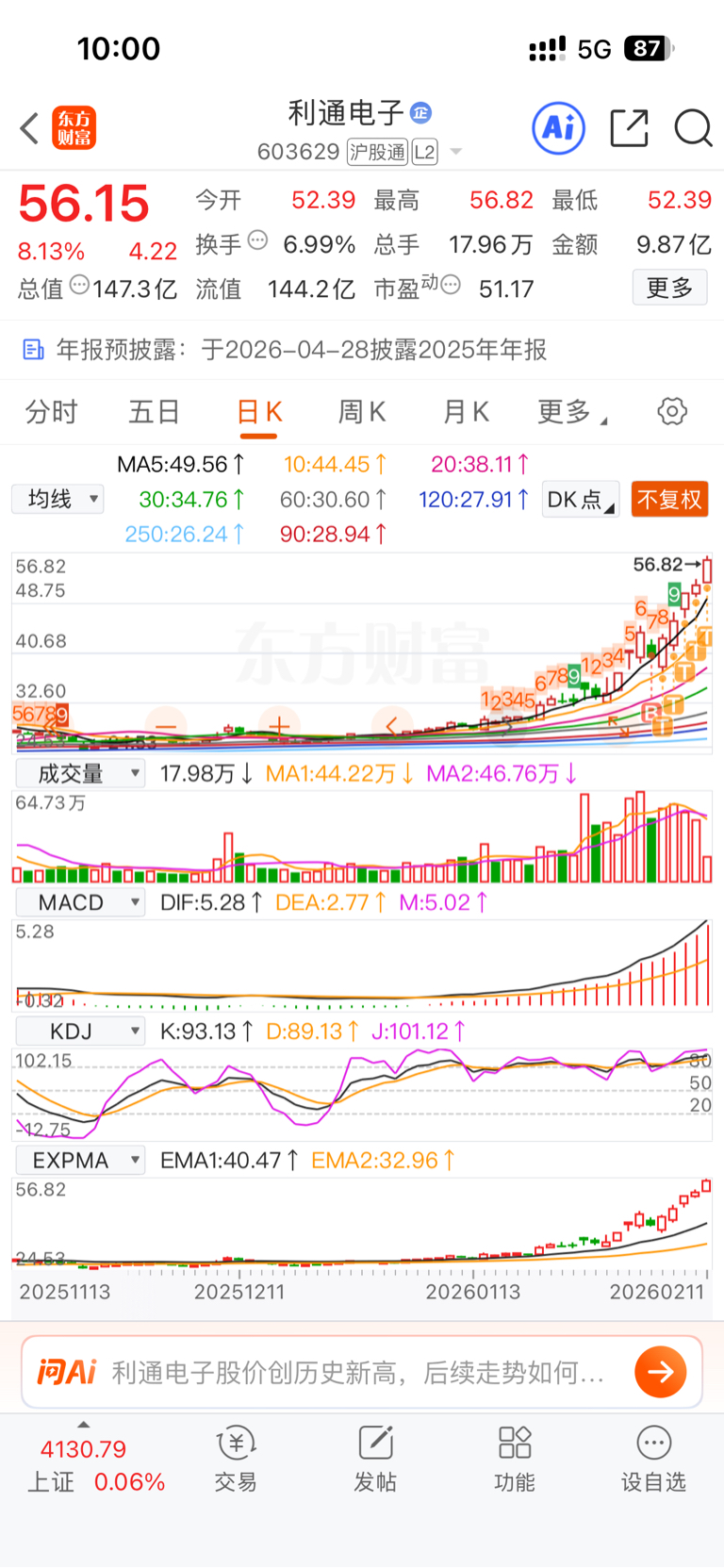Image resolution: width=724 pixels, height=1568 pixels.
Task: Open the 成交量 indicator dropdown
Action: click(x=80, y=774)
